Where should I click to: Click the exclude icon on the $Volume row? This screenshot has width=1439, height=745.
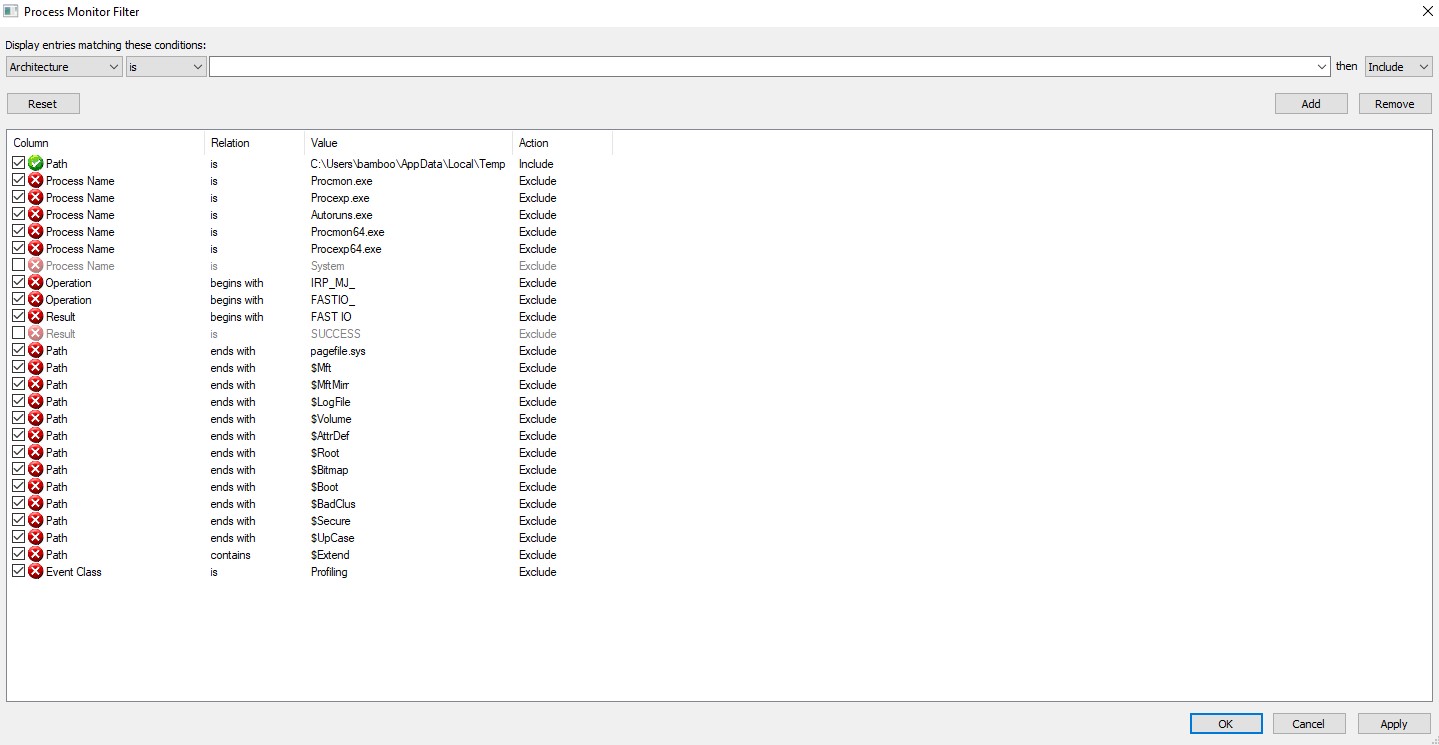[x=36, y=418]
